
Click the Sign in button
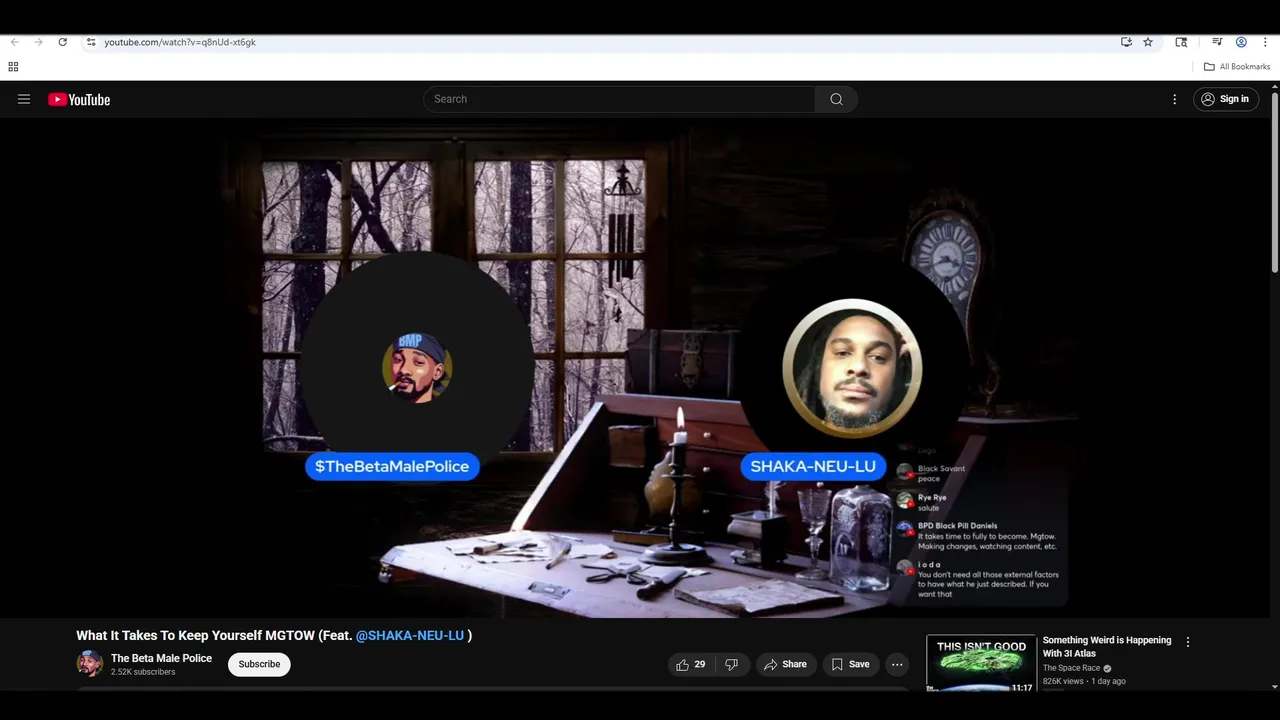(x=1225, y=99)
